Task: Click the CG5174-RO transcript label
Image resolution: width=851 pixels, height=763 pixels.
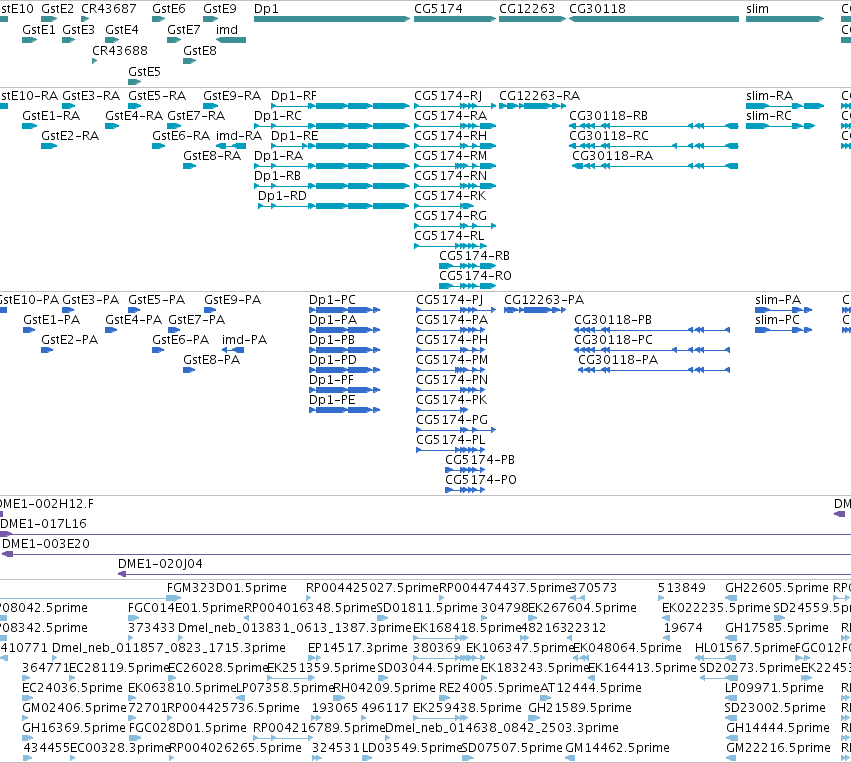Action: [475, 276]
